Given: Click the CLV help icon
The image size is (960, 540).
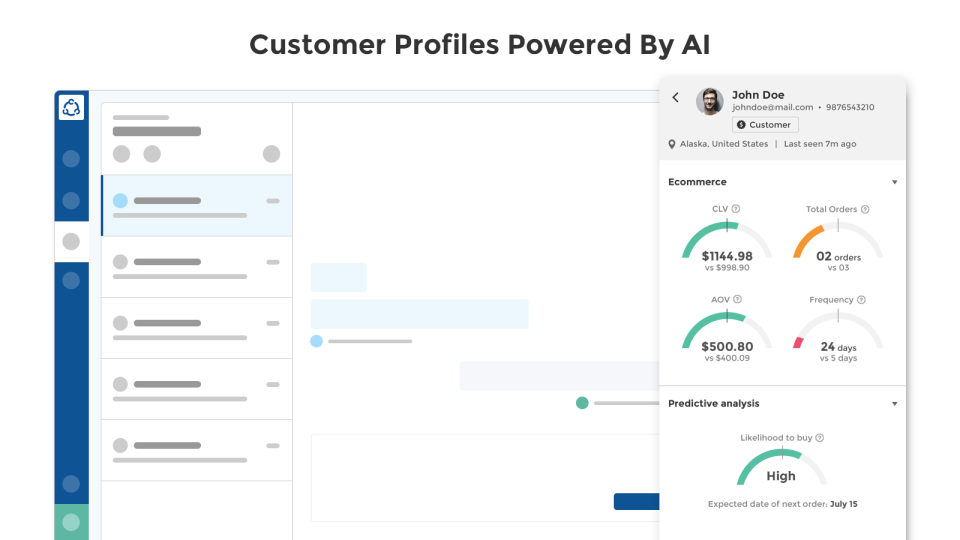Looking at the screenshot, I should [x=736, y=209].
